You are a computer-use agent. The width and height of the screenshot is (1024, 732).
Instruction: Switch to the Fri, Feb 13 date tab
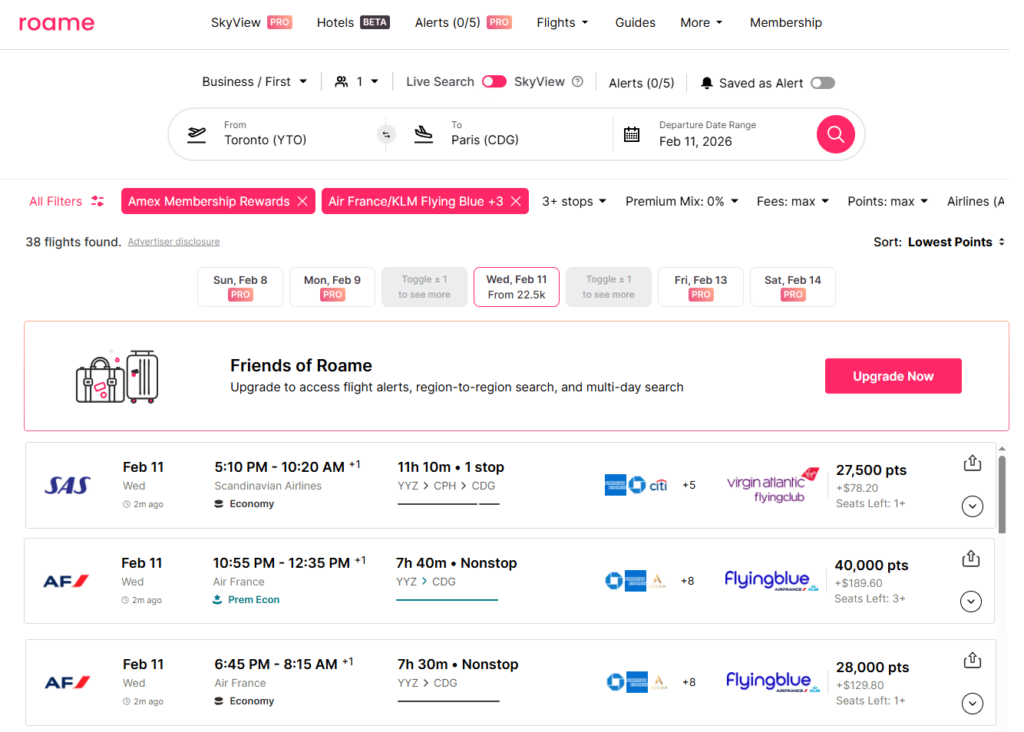(x=700, y=287)
